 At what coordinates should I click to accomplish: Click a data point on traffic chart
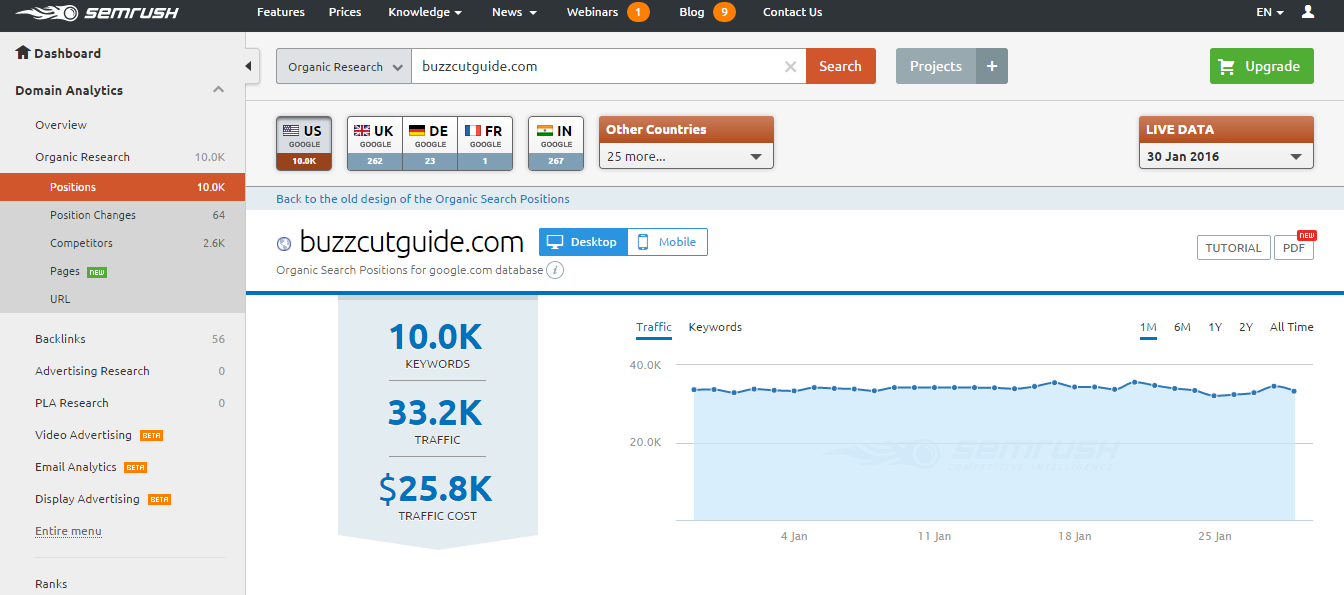(x=1054, y=382)
